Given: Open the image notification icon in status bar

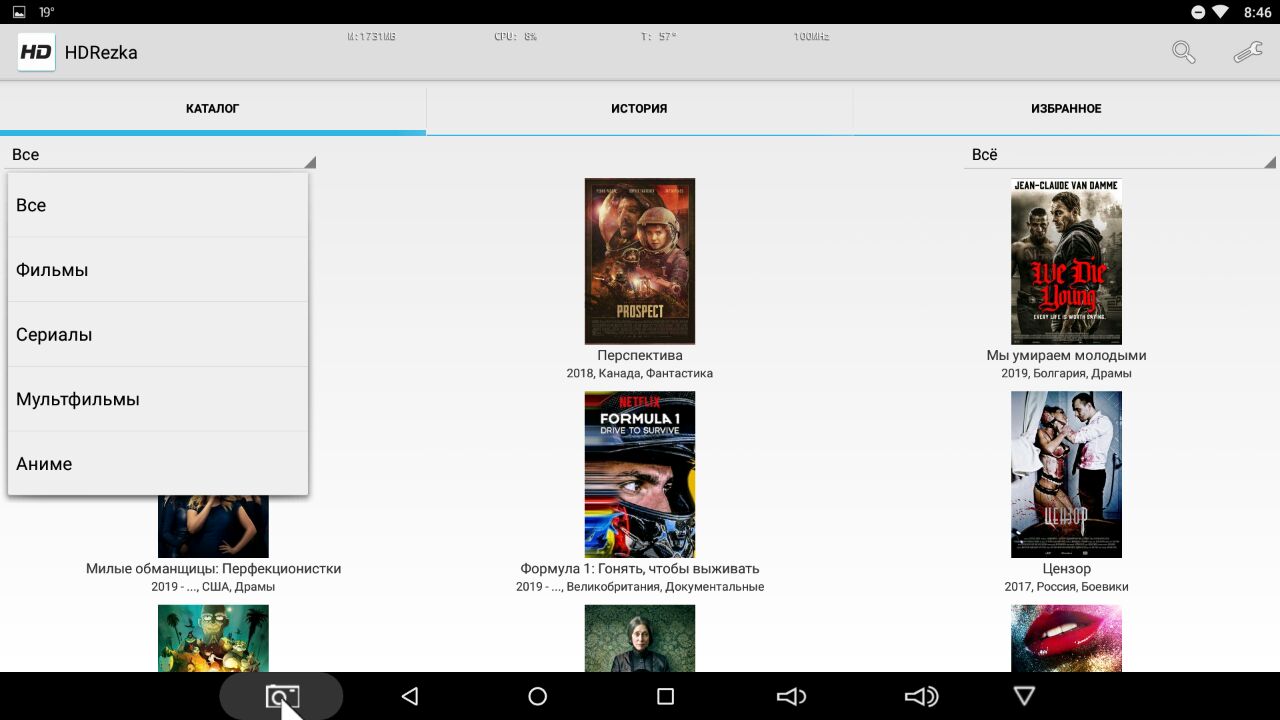Looking at the screenshot, I should 19,12.
